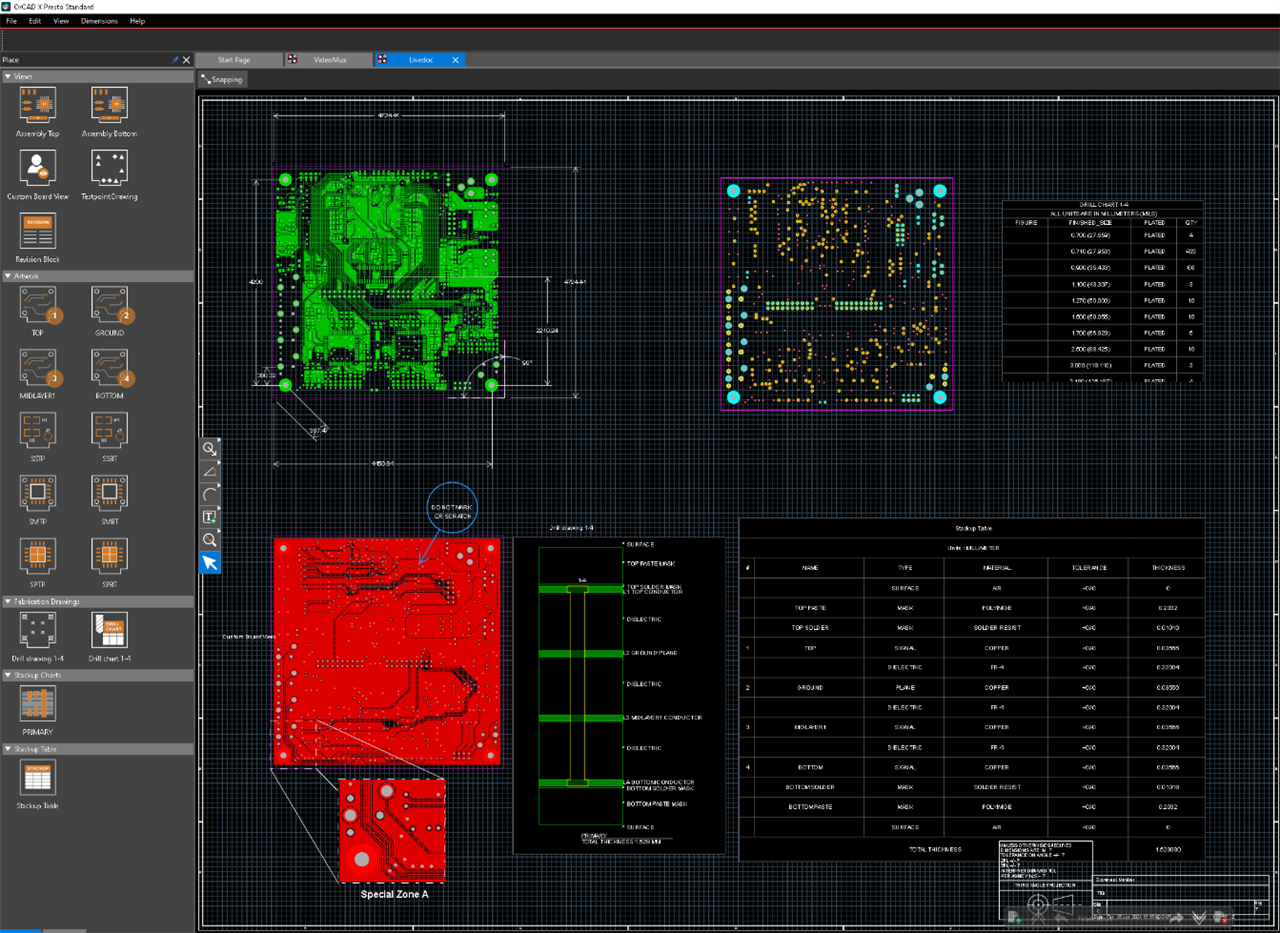Place the Assembly Top view
The width and height of the screenshot is (1280, 933).
38,104
